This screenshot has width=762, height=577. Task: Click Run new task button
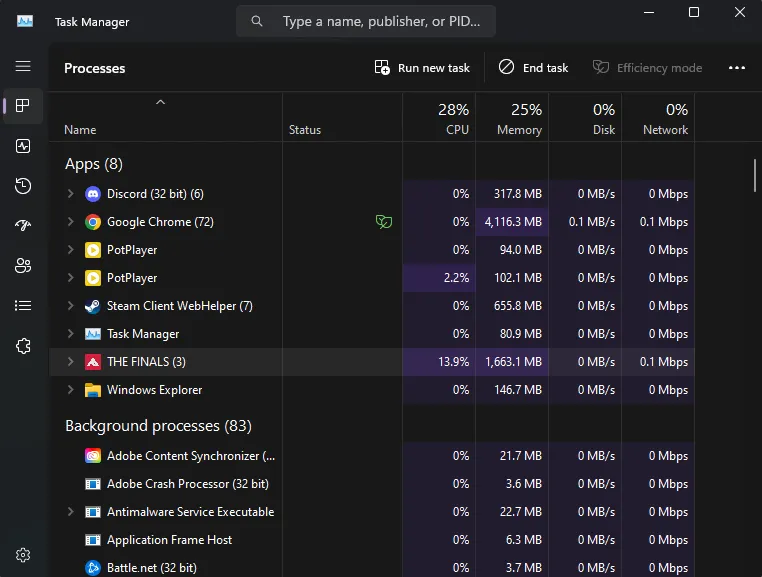422,68
